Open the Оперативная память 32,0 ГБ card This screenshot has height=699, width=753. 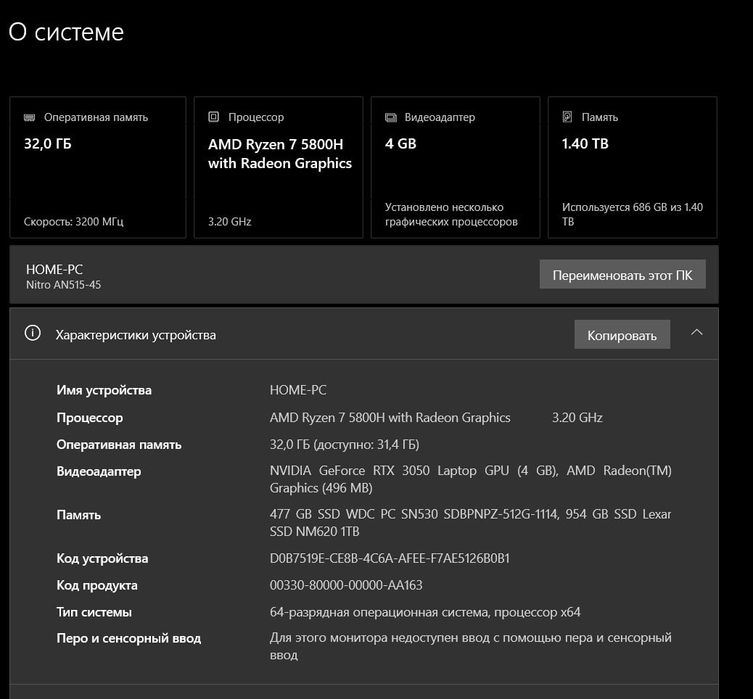(97, 167)
